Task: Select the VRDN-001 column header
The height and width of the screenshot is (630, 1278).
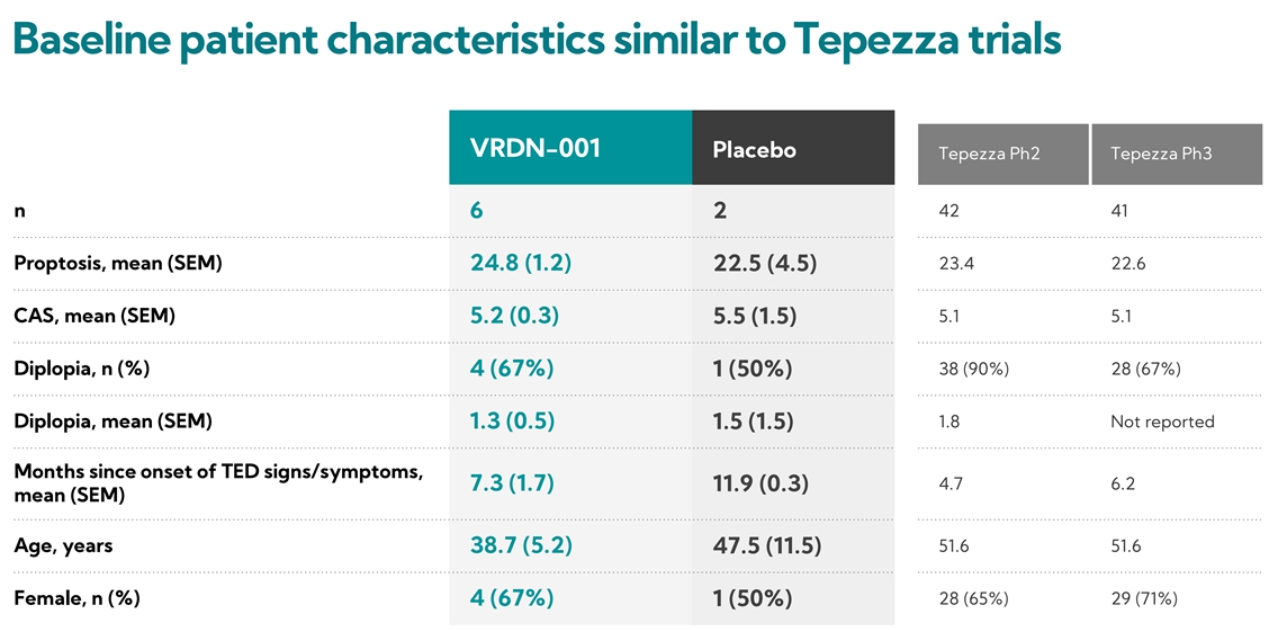Action: (535, 148)
